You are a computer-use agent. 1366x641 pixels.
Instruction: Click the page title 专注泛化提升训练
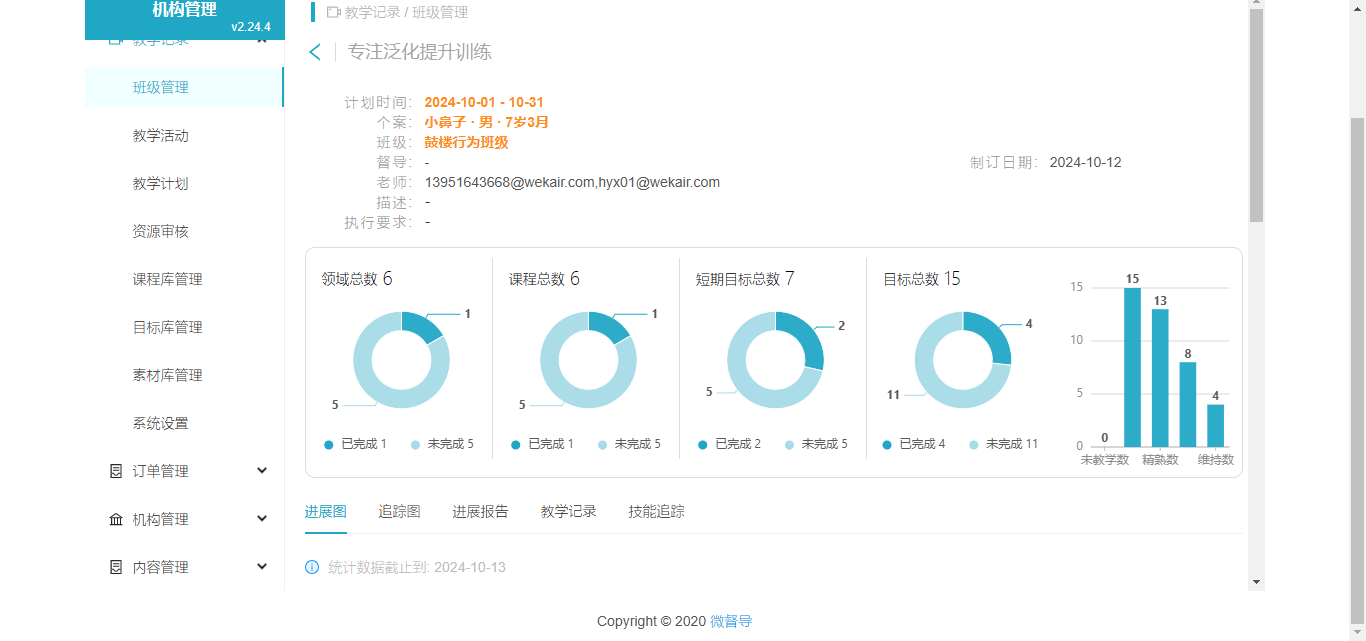[420, 52]
